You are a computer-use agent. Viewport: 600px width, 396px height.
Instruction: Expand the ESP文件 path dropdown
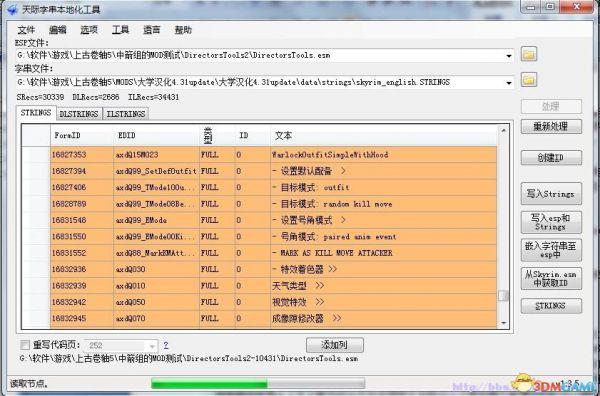[x=509, y=56]
